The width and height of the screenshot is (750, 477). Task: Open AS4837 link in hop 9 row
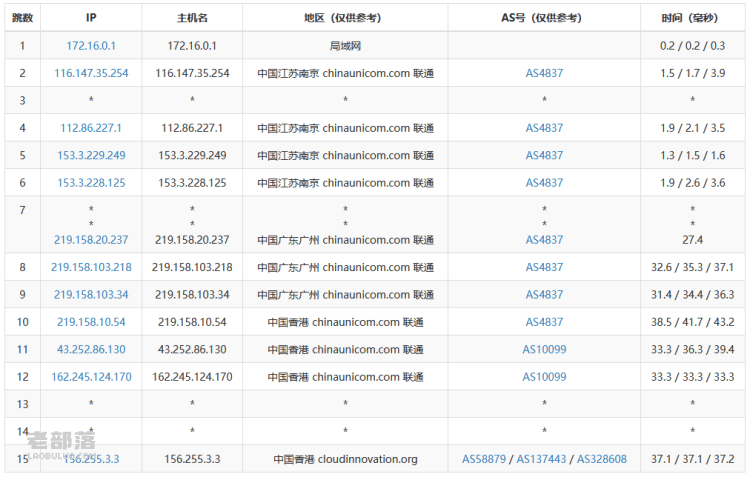(x=544, y=295)
